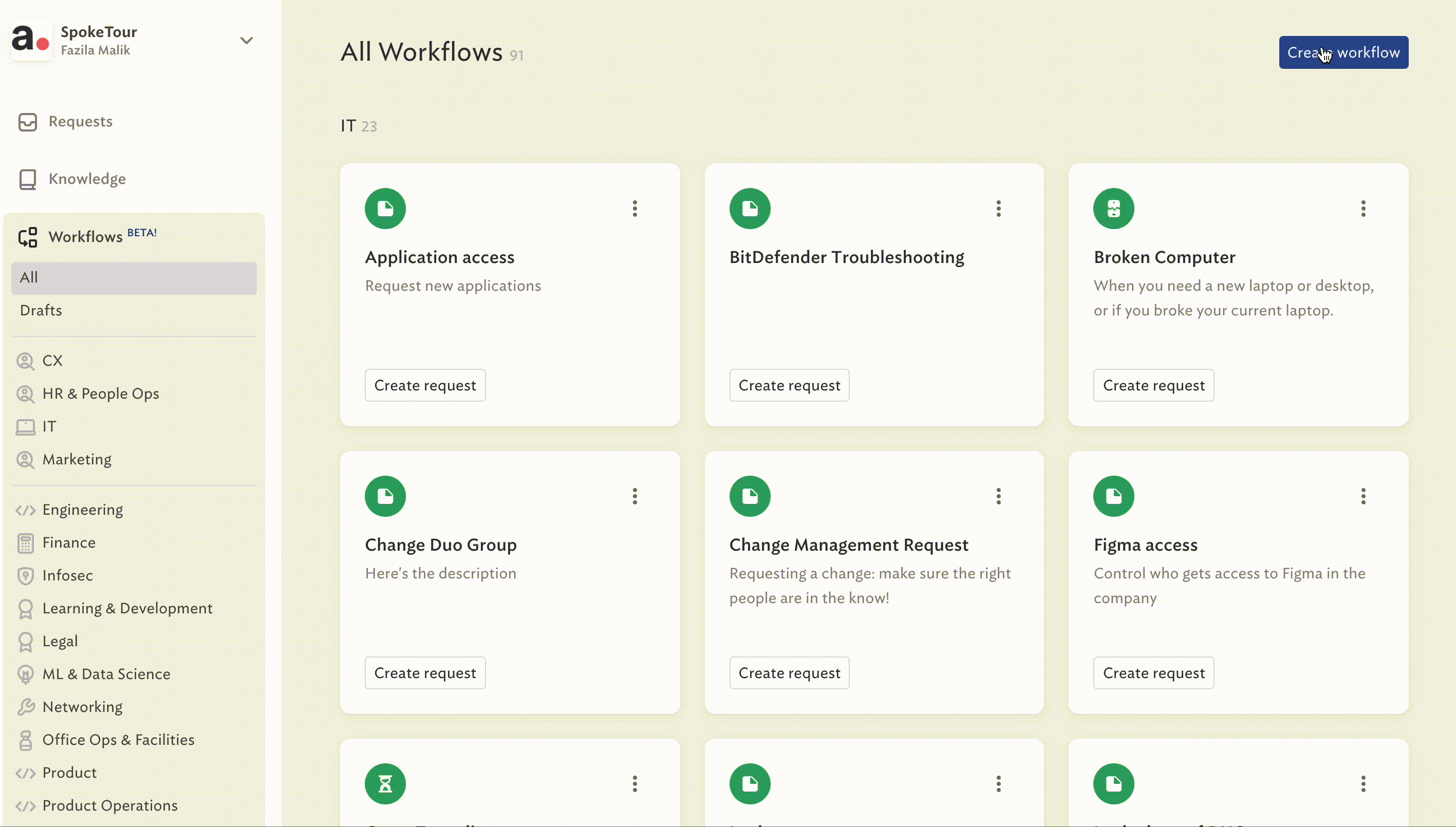Open the Knowledge book icon

click(27, 179)
